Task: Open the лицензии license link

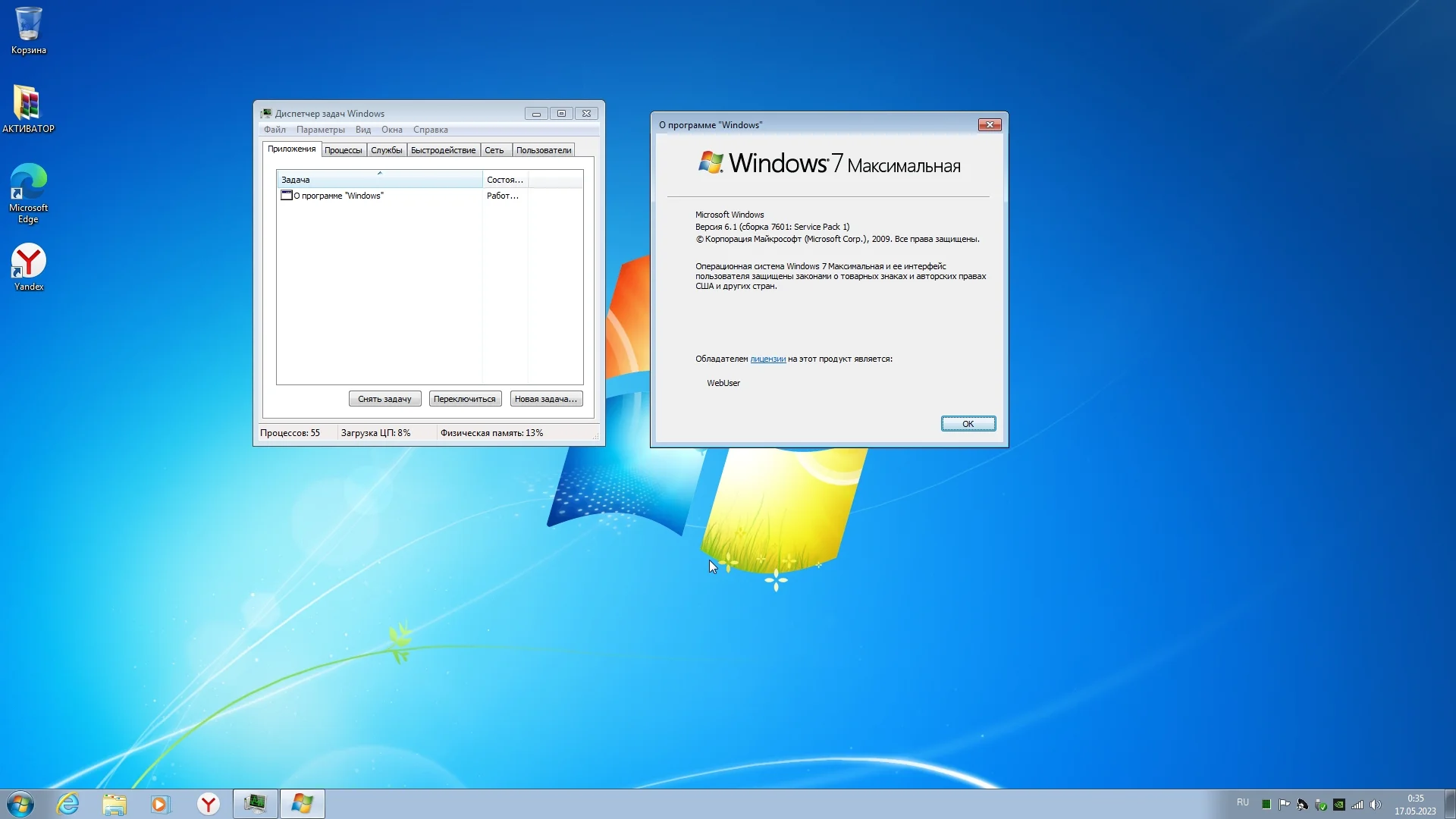Action: click(767, 359)
